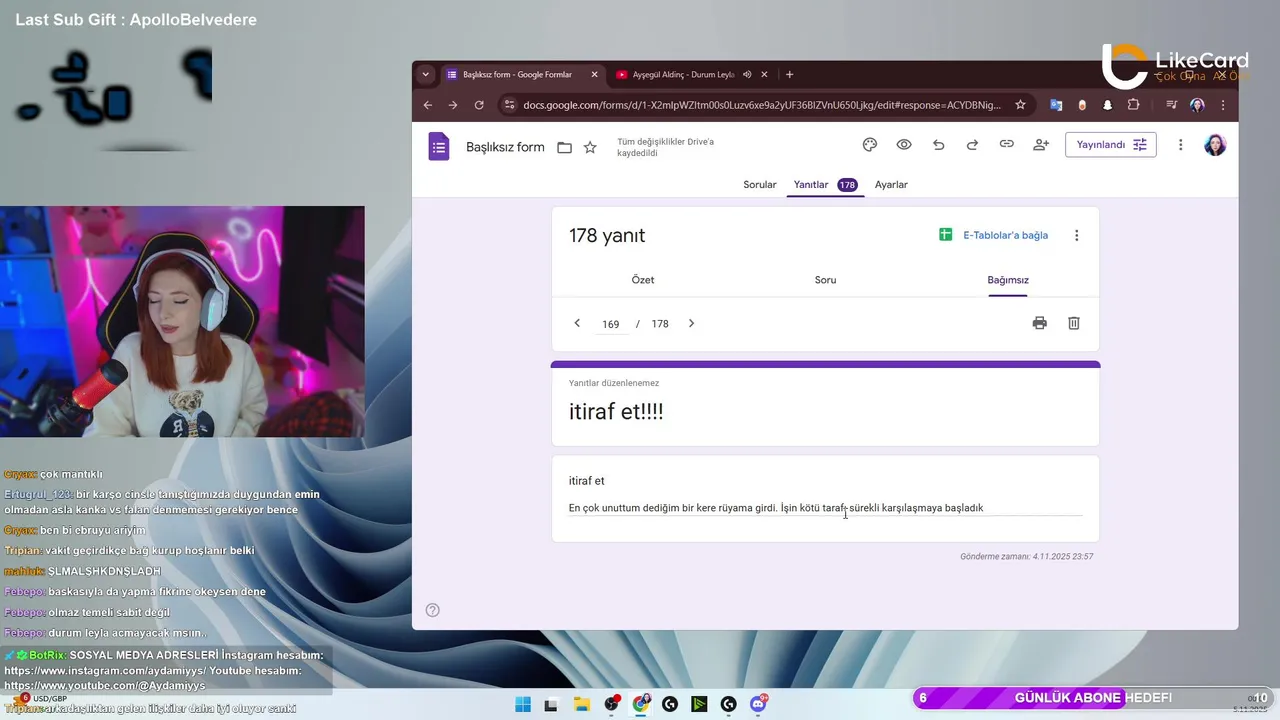1280x720 pixels.
Task: Click the docs.google.com address bar
Action: (x=762, y=105)
